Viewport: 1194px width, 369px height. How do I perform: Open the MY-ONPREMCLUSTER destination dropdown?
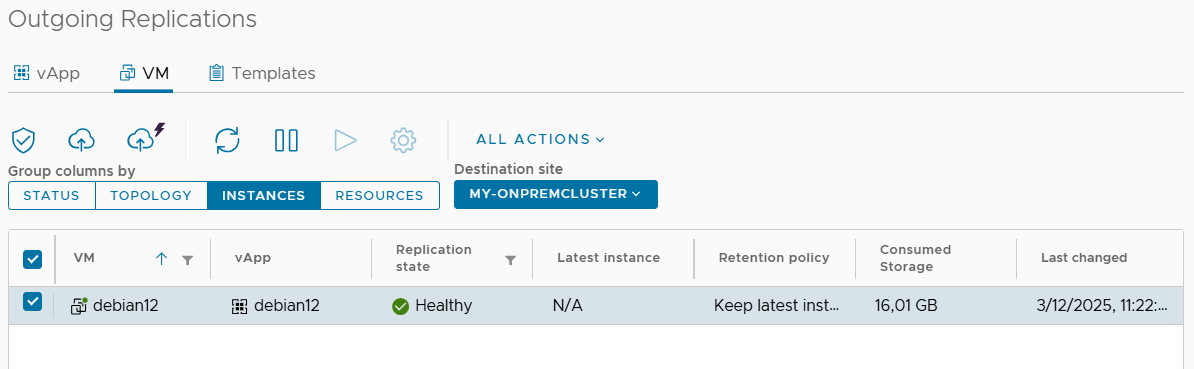click(x=556, y=194)
